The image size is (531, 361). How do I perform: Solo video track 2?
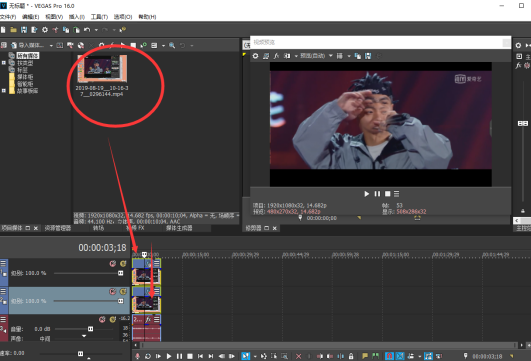pos(123,292)
